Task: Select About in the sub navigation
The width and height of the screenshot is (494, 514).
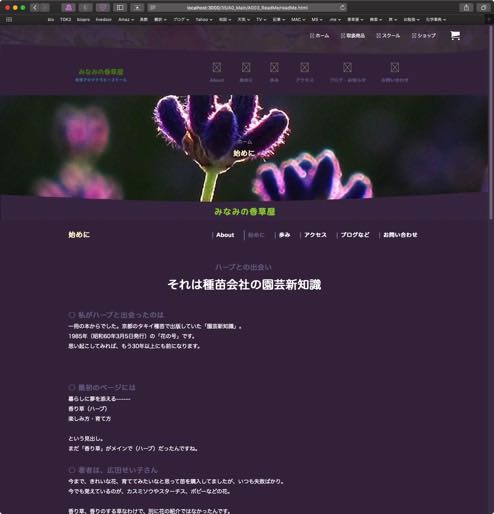Action: 225,235
